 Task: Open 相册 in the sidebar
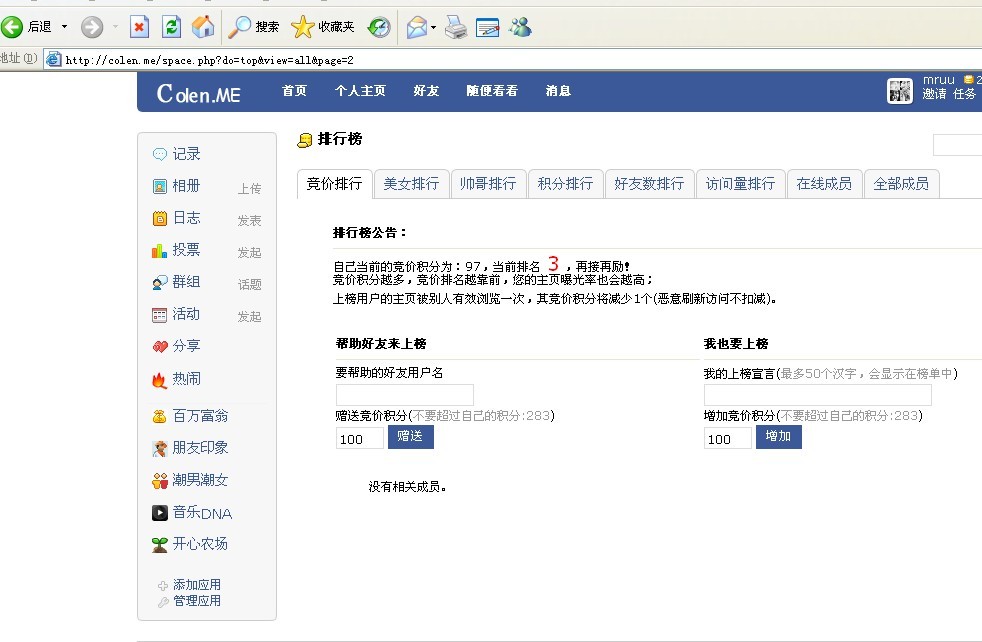tap(186, 186)
